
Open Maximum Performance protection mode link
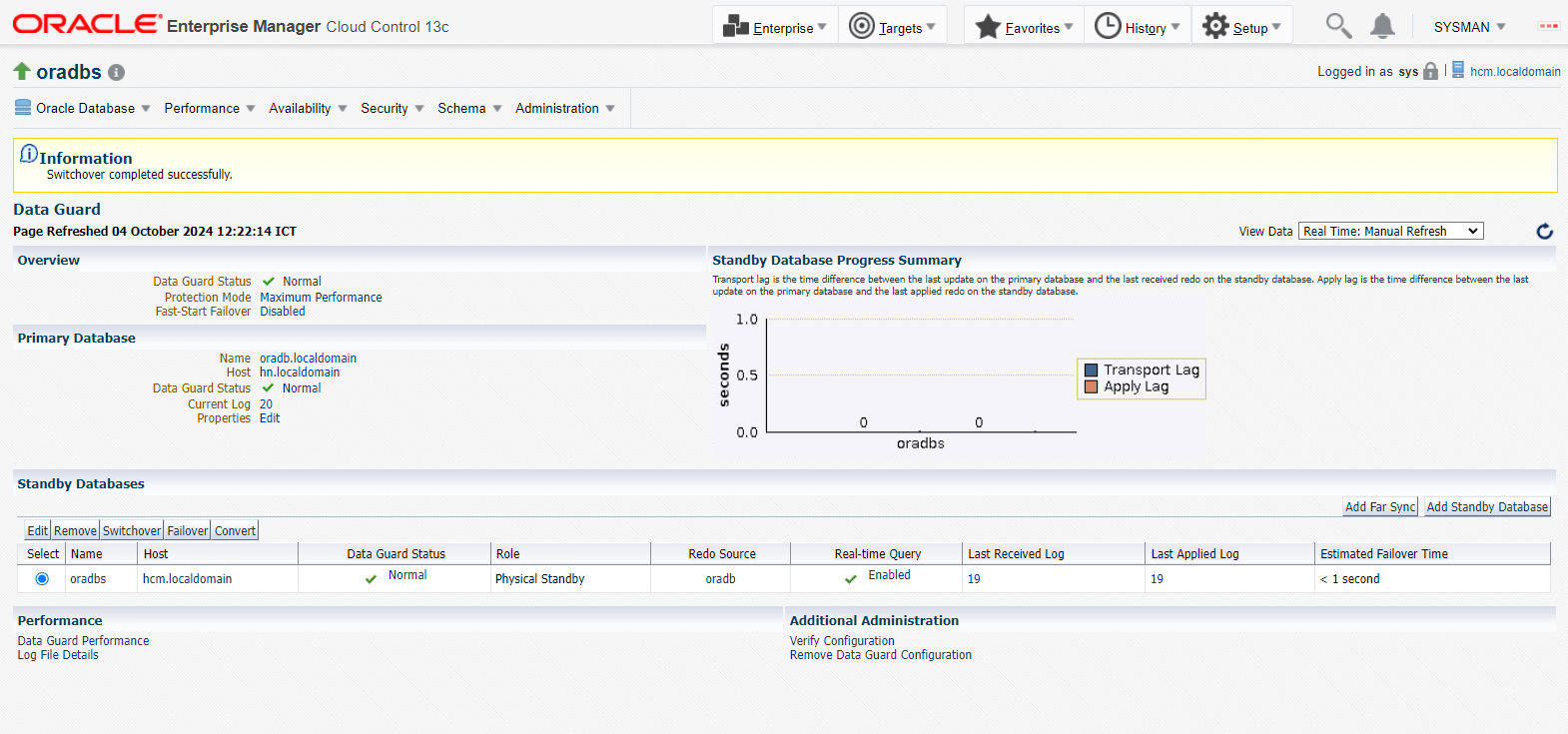321,298
